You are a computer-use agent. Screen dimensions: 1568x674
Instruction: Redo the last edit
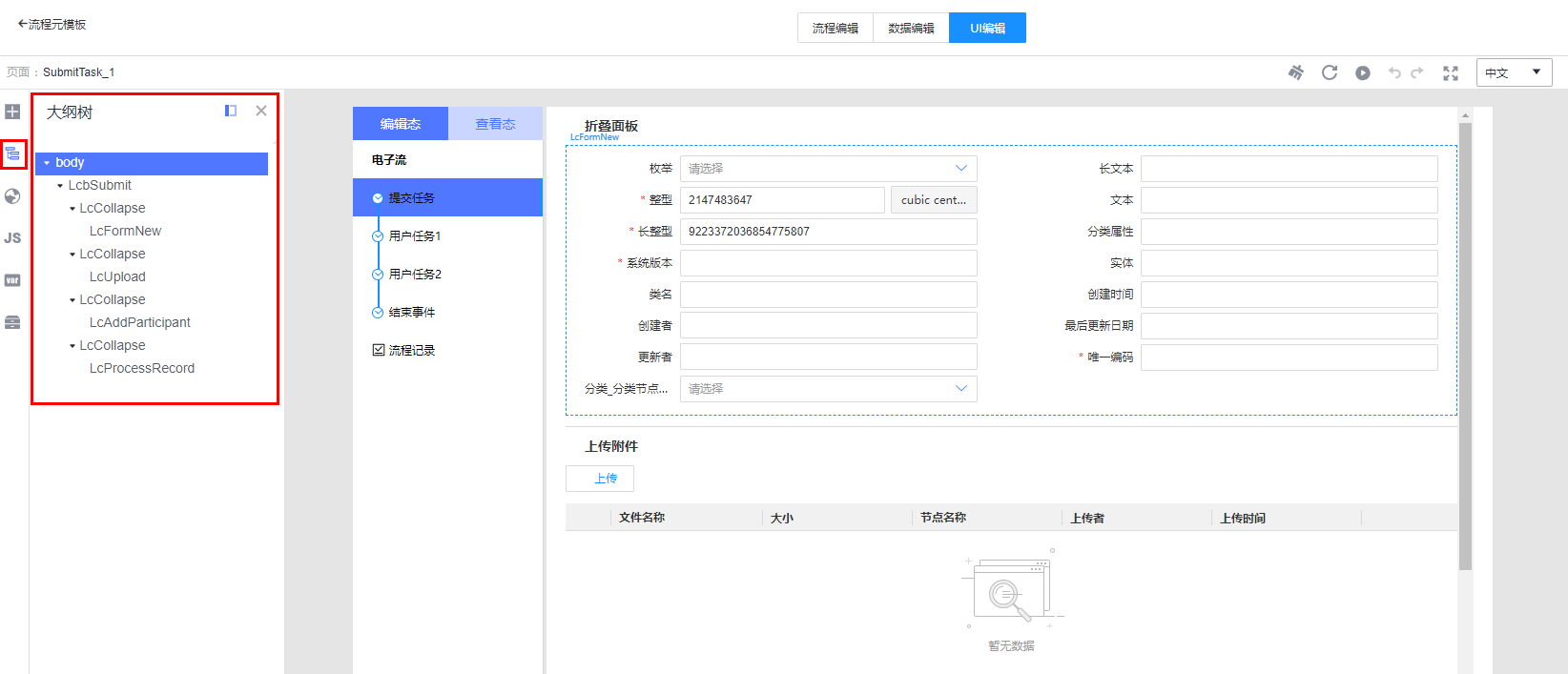pyautogui.click(x=1417, y=72)
